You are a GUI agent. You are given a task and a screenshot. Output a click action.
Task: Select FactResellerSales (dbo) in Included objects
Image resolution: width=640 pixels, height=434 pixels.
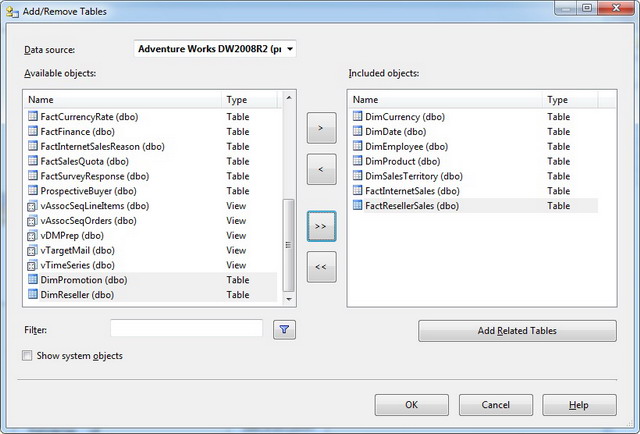474,206
